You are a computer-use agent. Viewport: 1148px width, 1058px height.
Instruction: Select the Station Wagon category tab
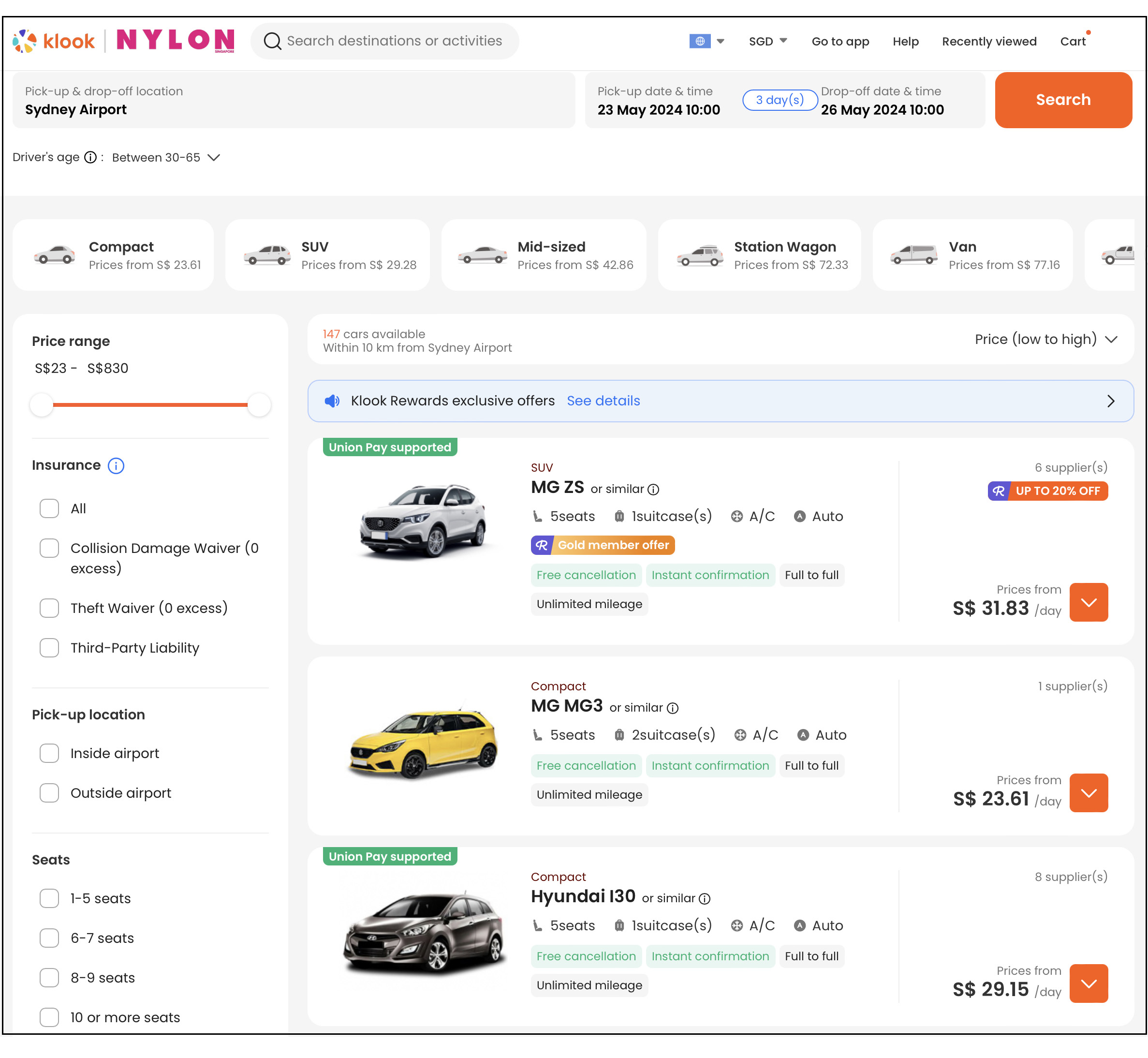[x=759, y=255]
